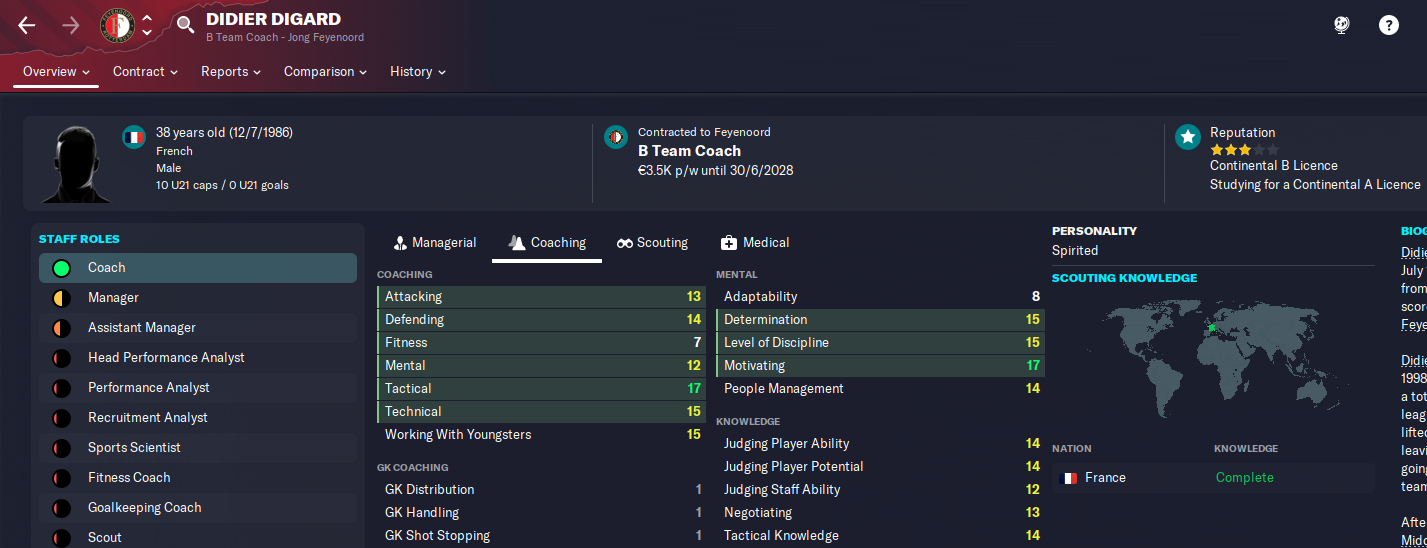Click the France nation knowledge row
Viewport: 1427px width, 548px height.
(x=1213, y=478)
